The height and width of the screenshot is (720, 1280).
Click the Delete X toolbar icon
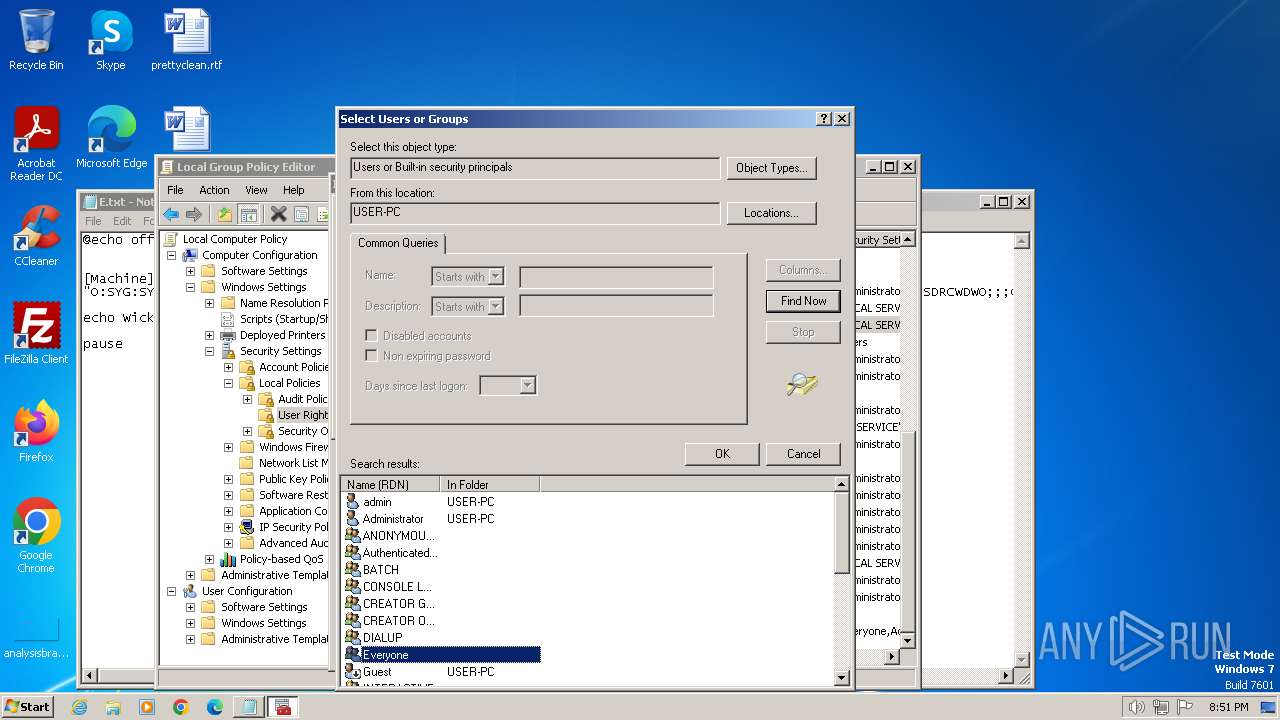click(279, 214)
